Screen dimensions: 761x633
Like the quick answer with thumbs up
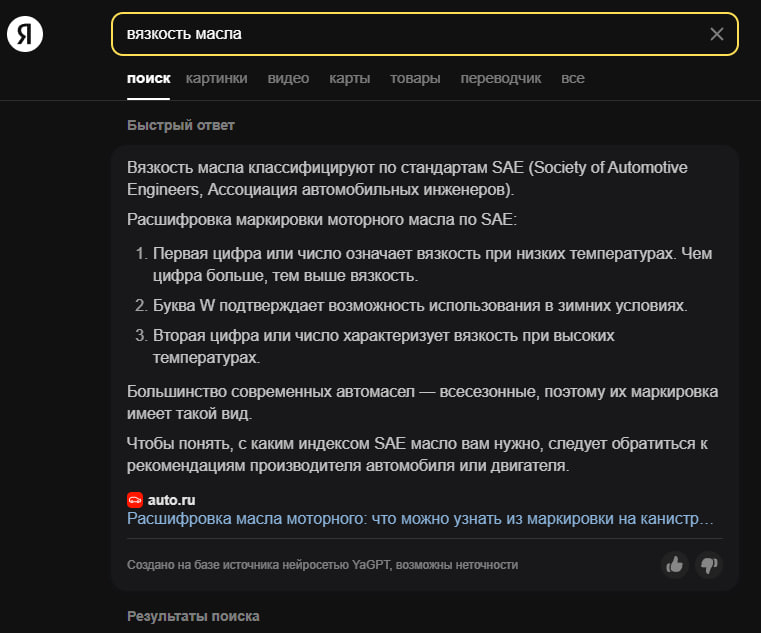(x=675, y=565)
